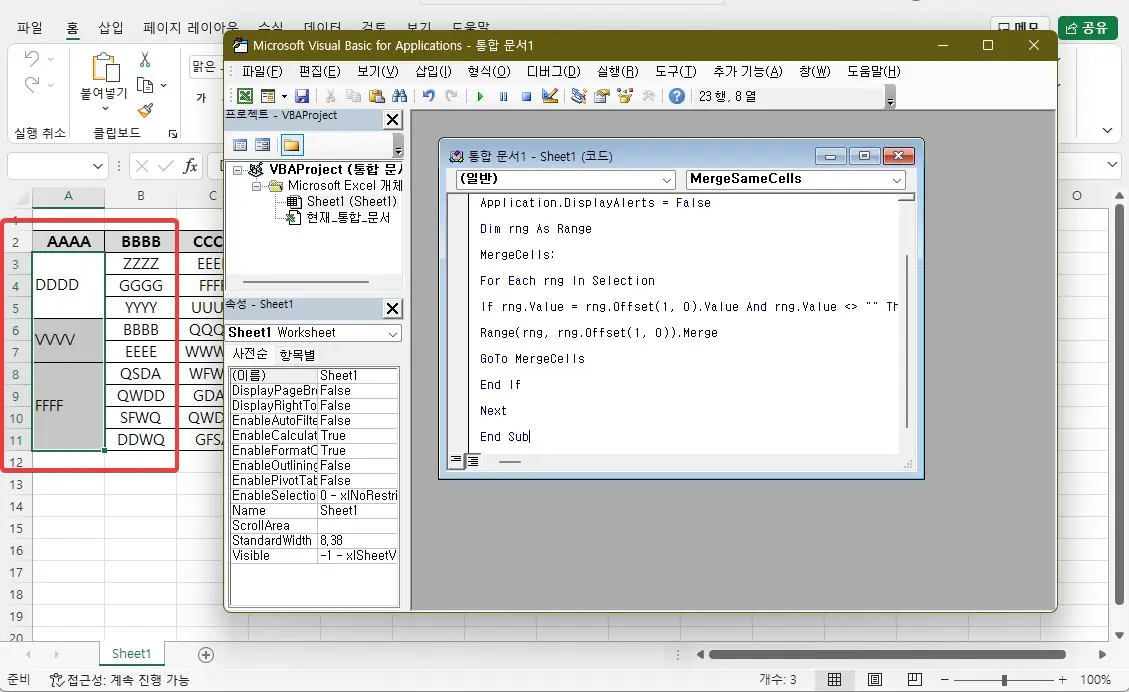Open Excel's Home (홈) ribbon tab

point(72,28)
